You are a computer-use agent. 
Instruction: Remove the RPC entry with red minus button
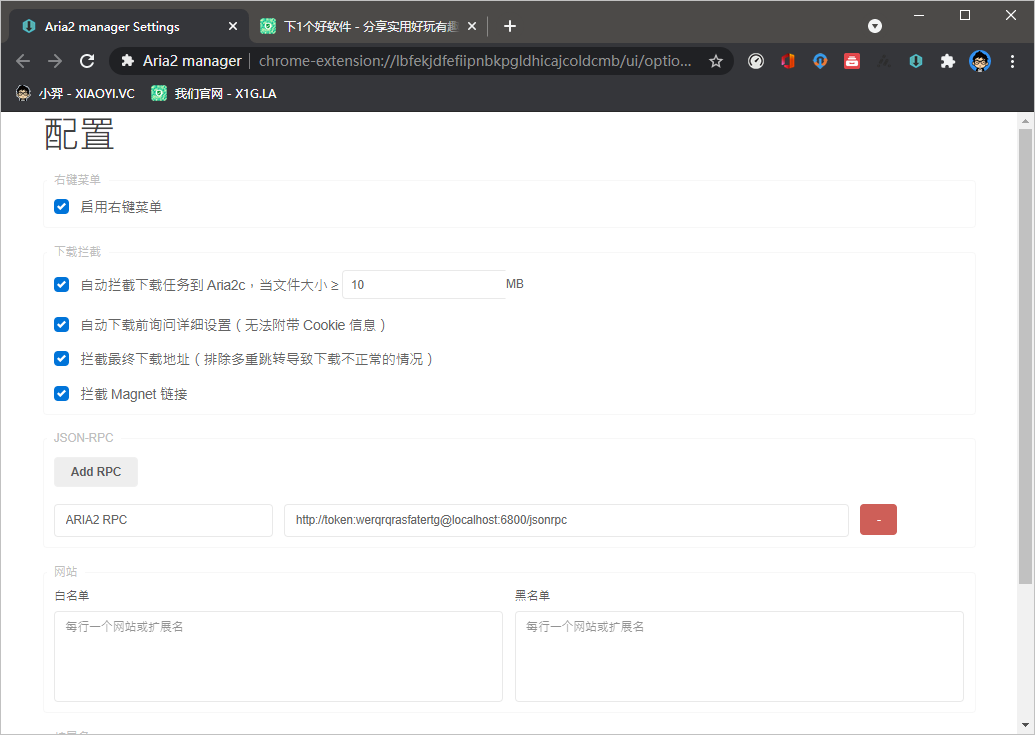coord(878,520)
